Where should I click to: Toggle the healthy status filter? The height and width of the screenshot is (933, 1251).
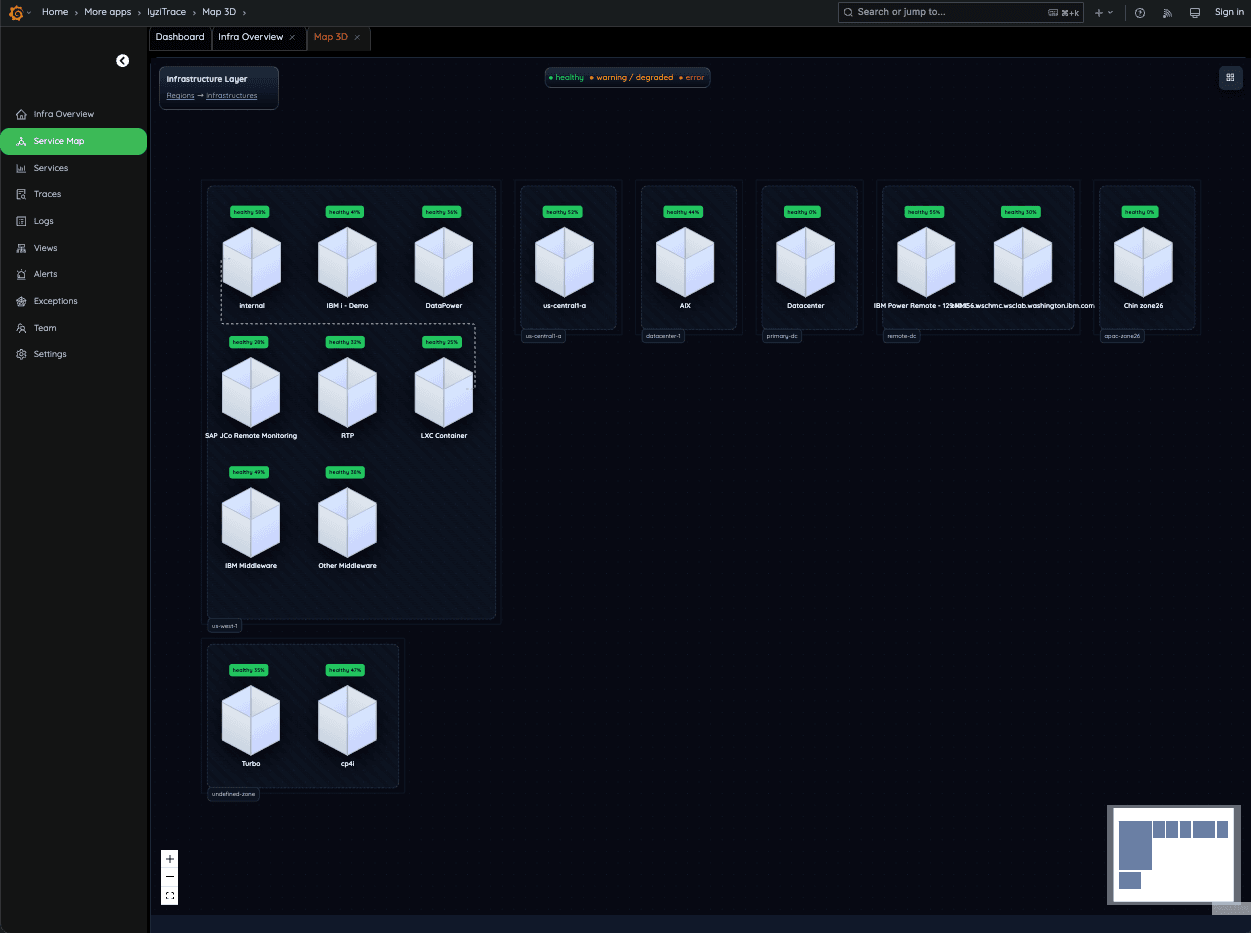tap(567, 77)
